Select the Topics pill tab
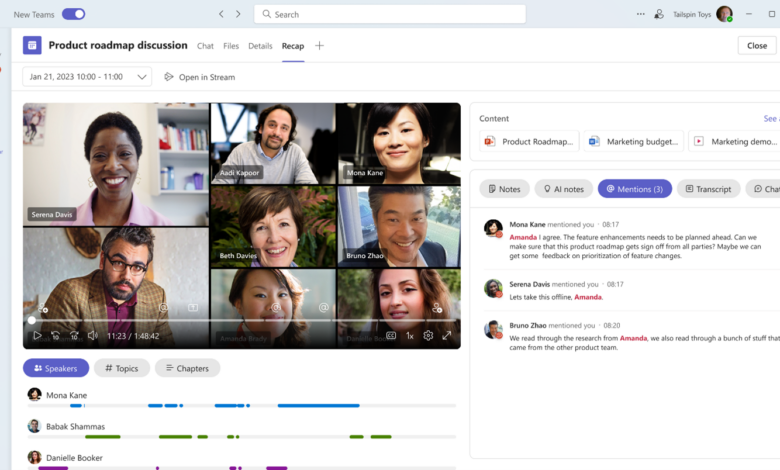This screenshot has width=780, height=470. pyautogui.click(x=121, y=368)
